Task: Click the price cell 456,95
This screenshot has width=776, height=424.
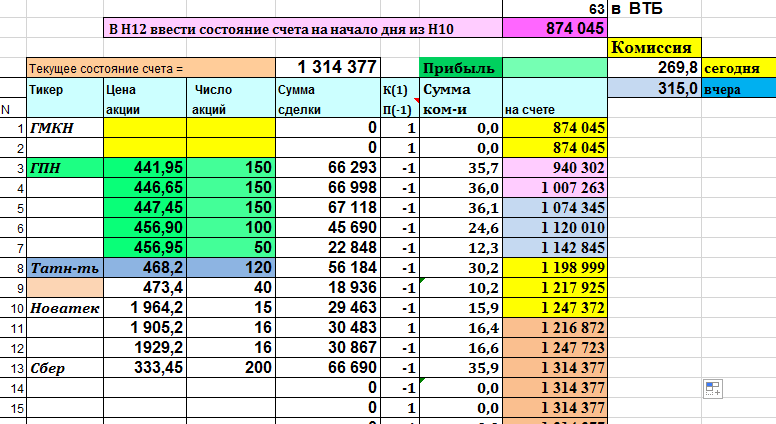Action: coord(145,248)
